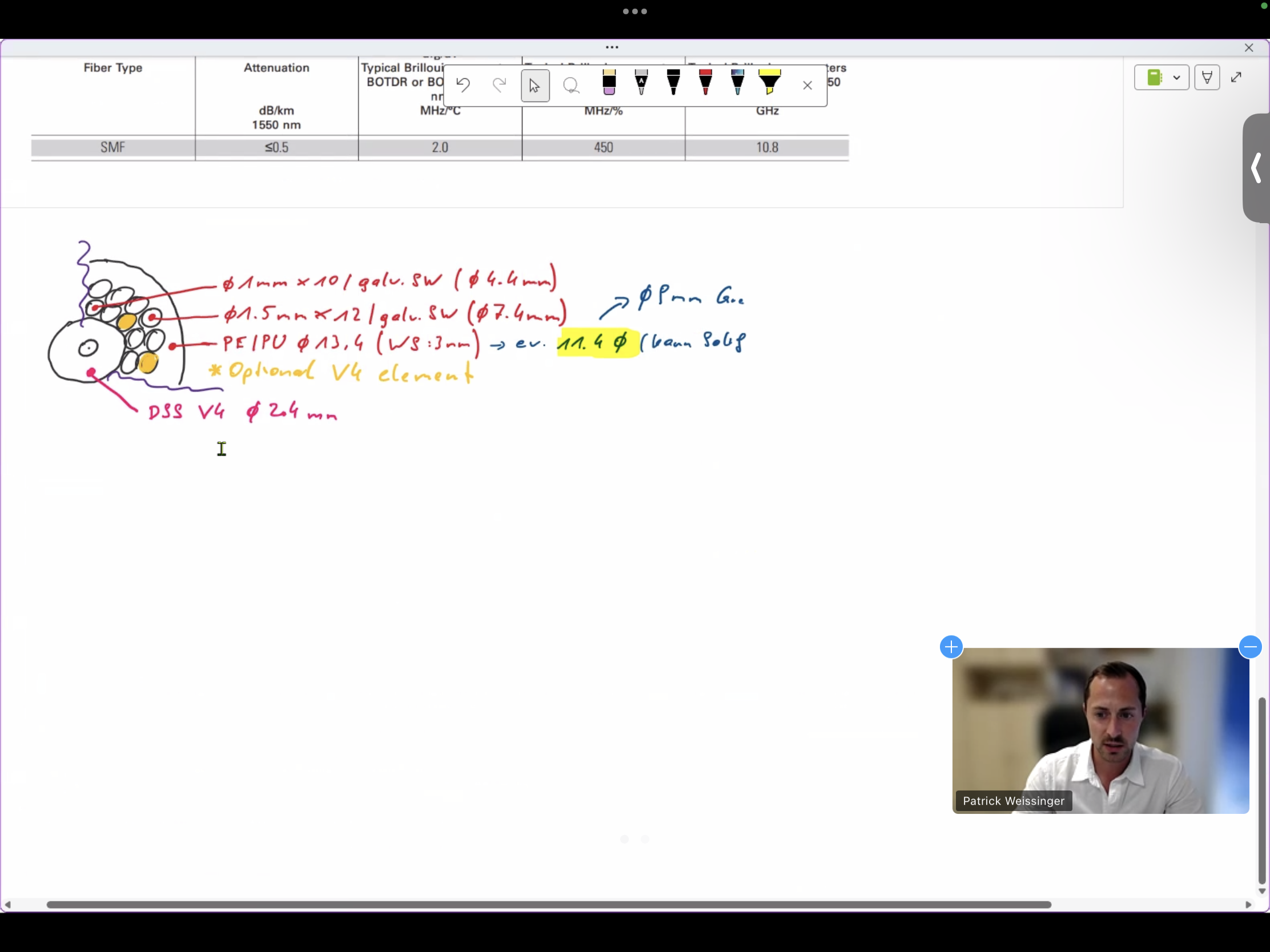Select the arrow pointer tool
Image resolution: width=1270 pixels, height=952 pixels.
[534, 86]
